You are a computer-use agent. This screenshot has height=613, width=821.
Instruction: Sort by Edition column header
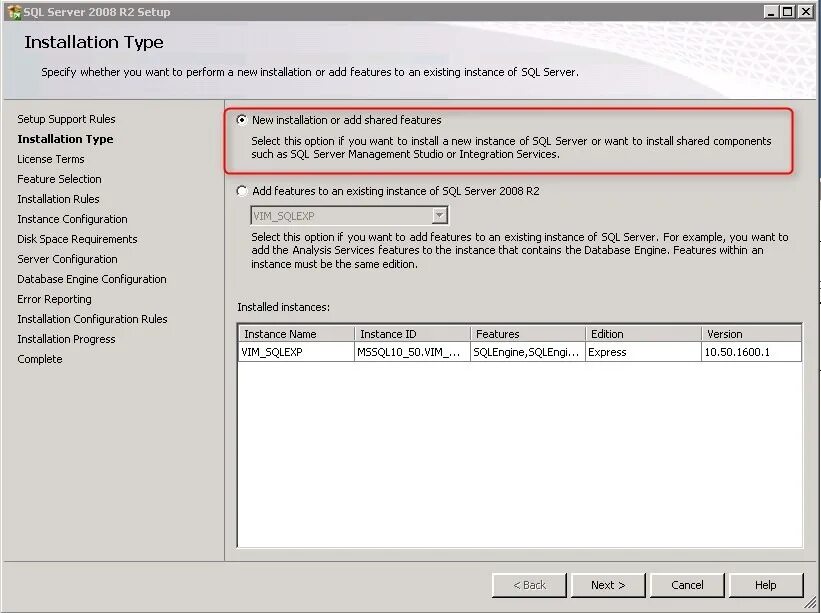(x=644, y=334)
